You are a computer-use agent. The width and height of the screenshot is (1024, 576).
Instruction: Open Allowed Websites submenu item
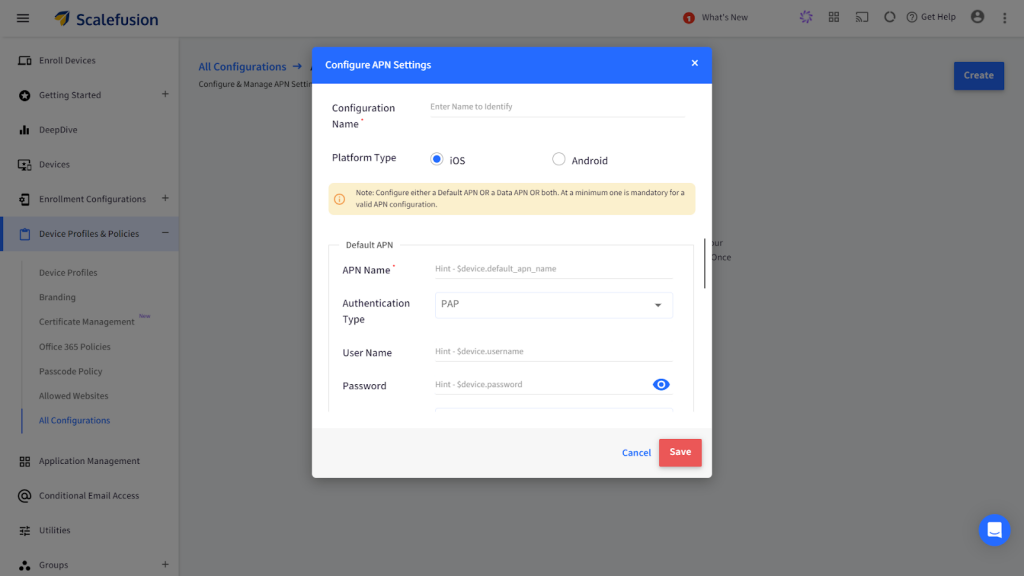click(73, 396)
